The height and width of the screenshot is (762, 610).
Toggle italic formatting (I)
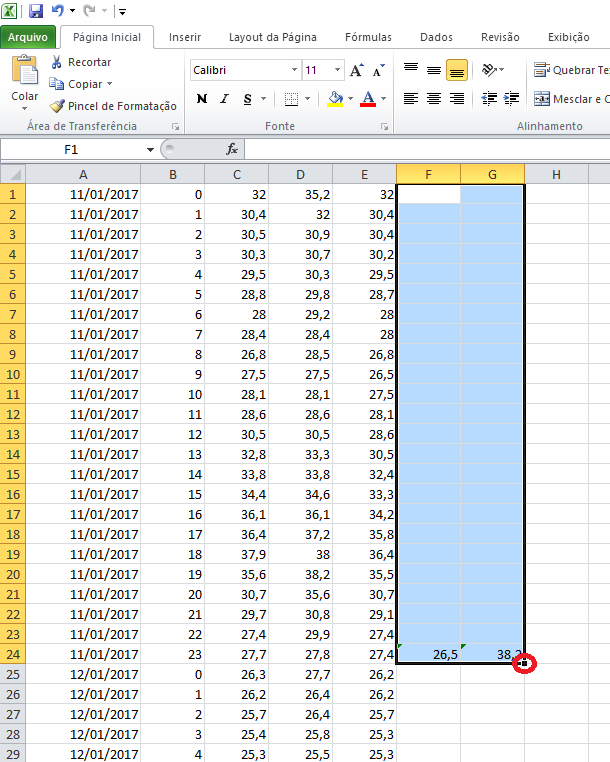tap(224, 99)
